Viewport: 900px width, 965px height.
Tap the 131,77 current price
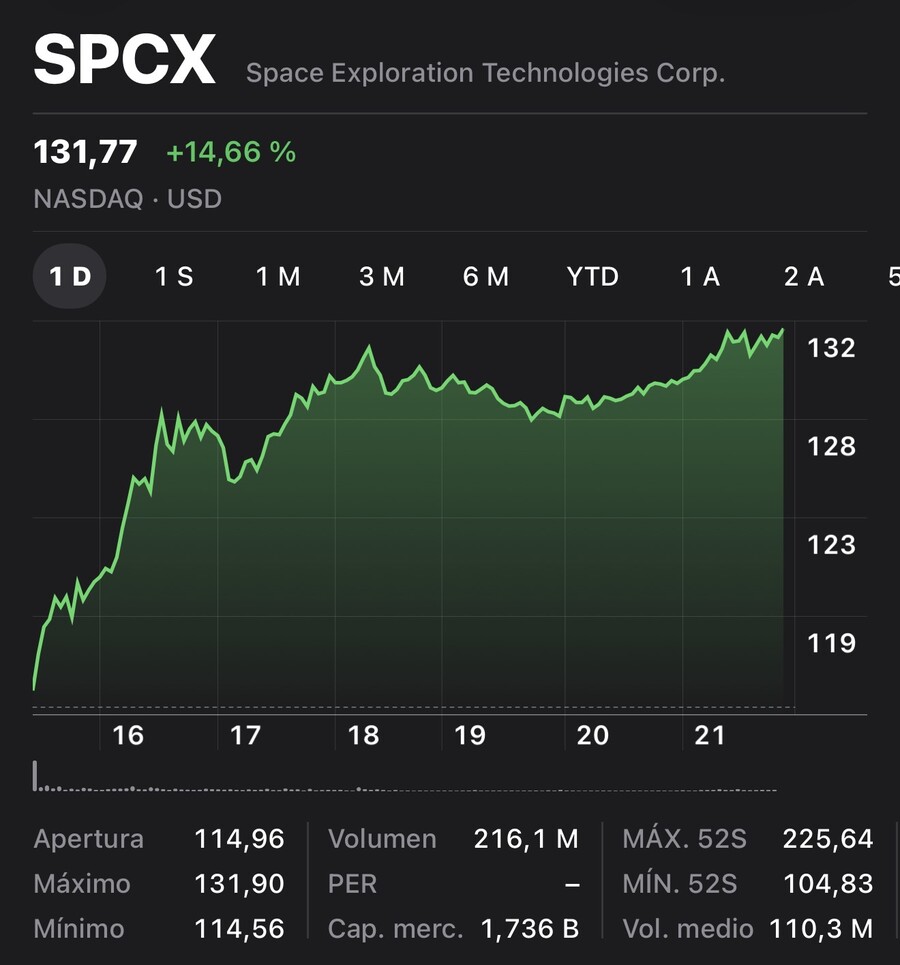tap(85, 152)
